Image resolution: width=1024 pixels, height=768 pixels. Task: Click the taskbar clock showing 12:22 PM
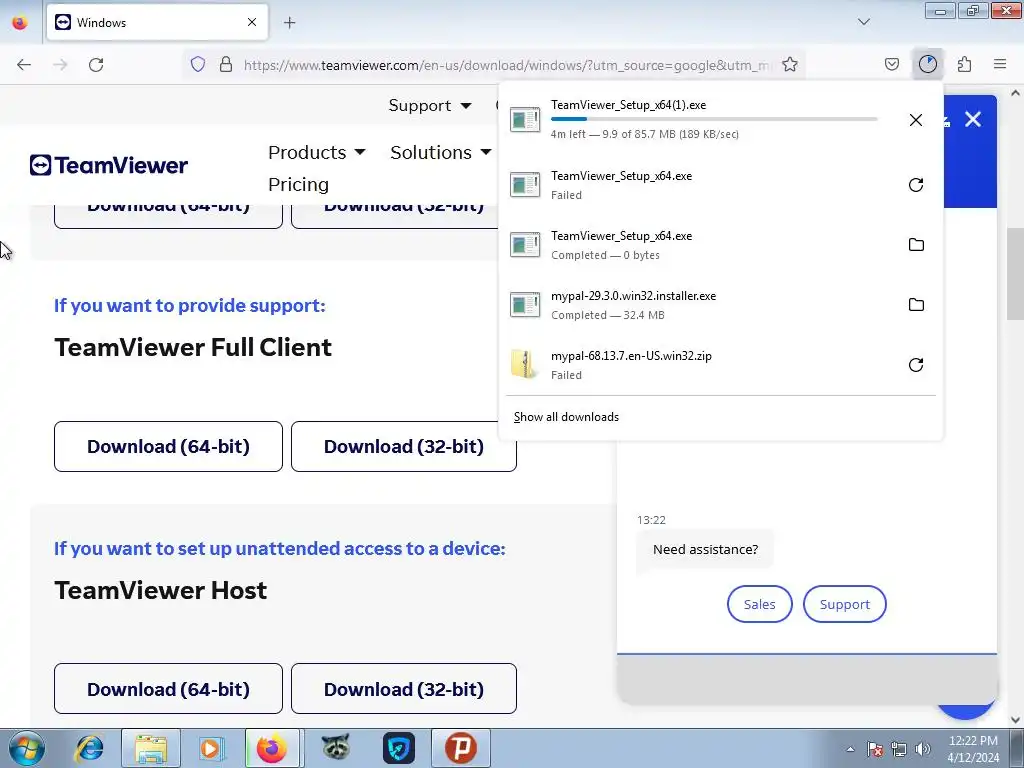point(973,749)
